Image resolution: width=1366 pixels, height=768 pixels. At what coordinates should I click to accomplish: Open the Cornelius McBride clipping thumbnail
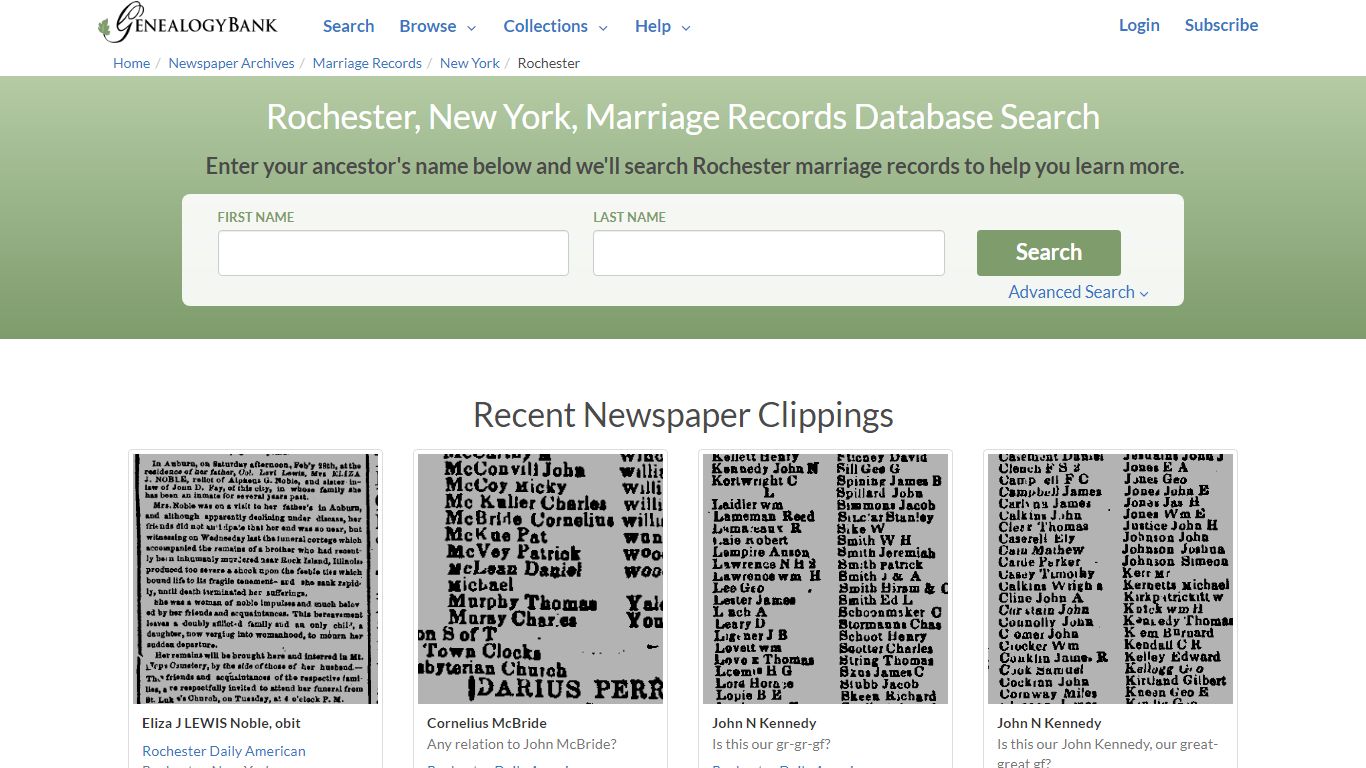click(x=540, y=579)
